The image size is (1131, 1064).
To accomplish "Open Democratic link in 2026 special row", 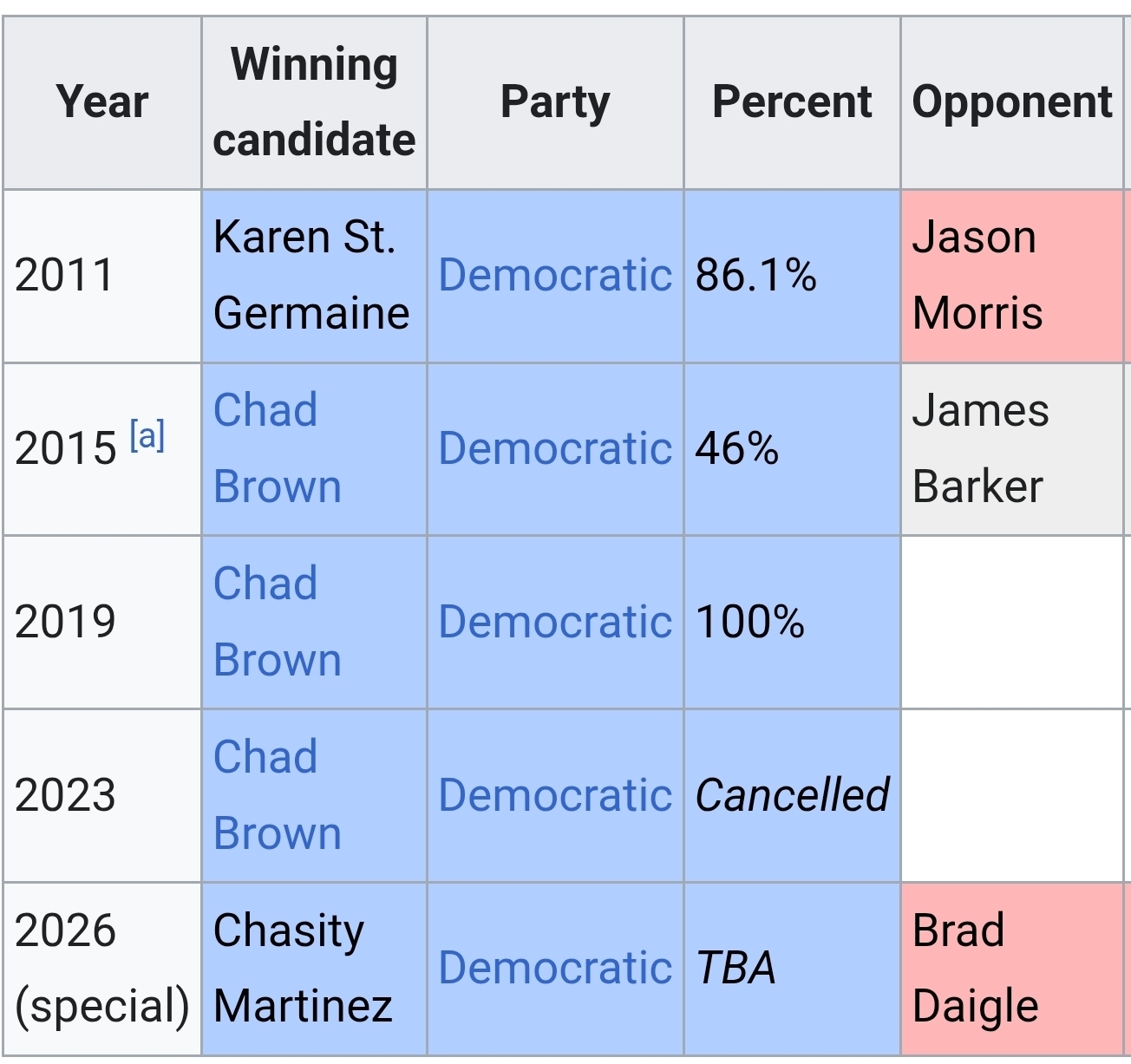I will pyautogui.click(x=555, y=968).
